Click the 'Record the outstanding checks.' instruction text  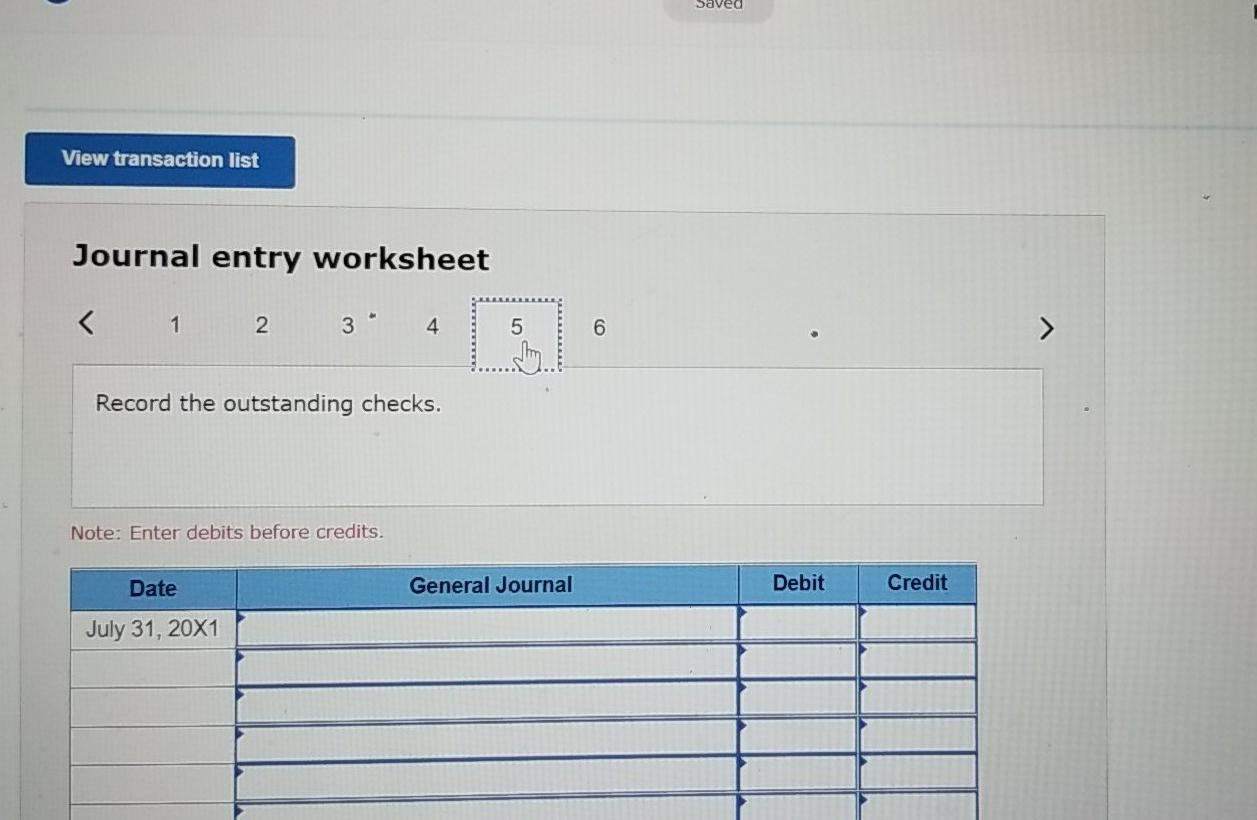click(x=268, y=404)
